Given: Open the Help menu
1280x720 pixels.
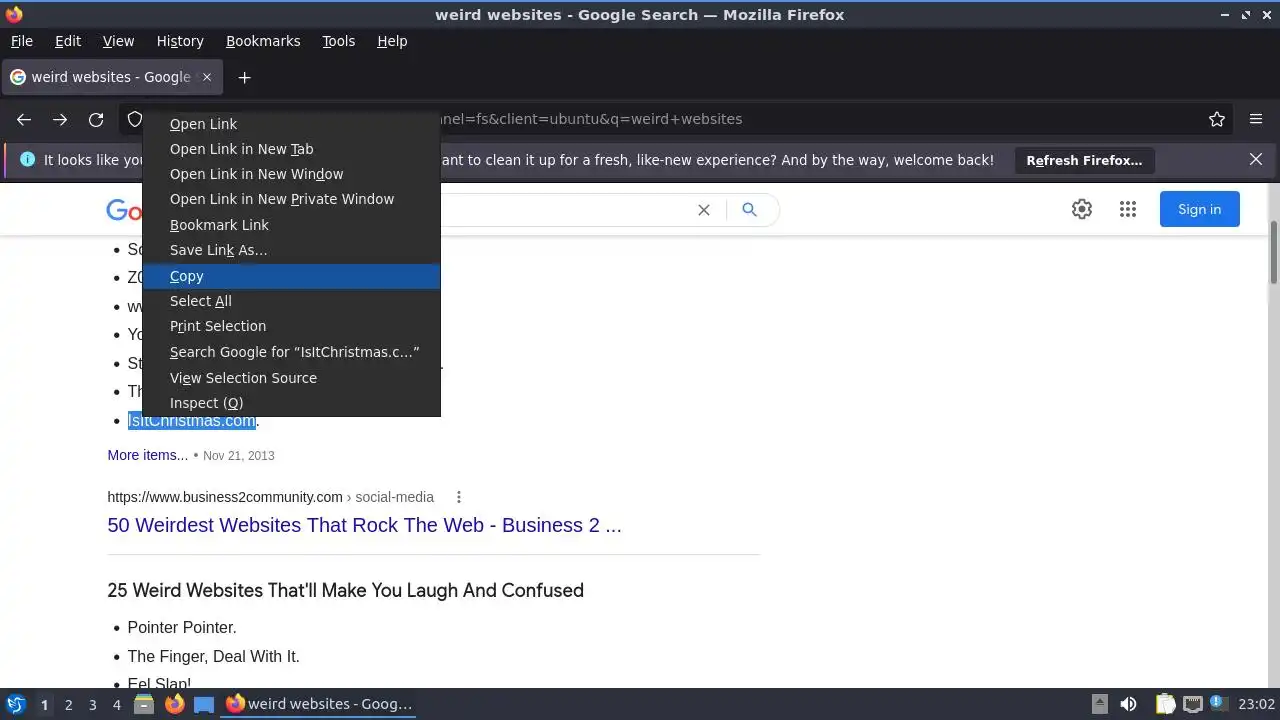Looking at the screenshot, I should (392, 41).
